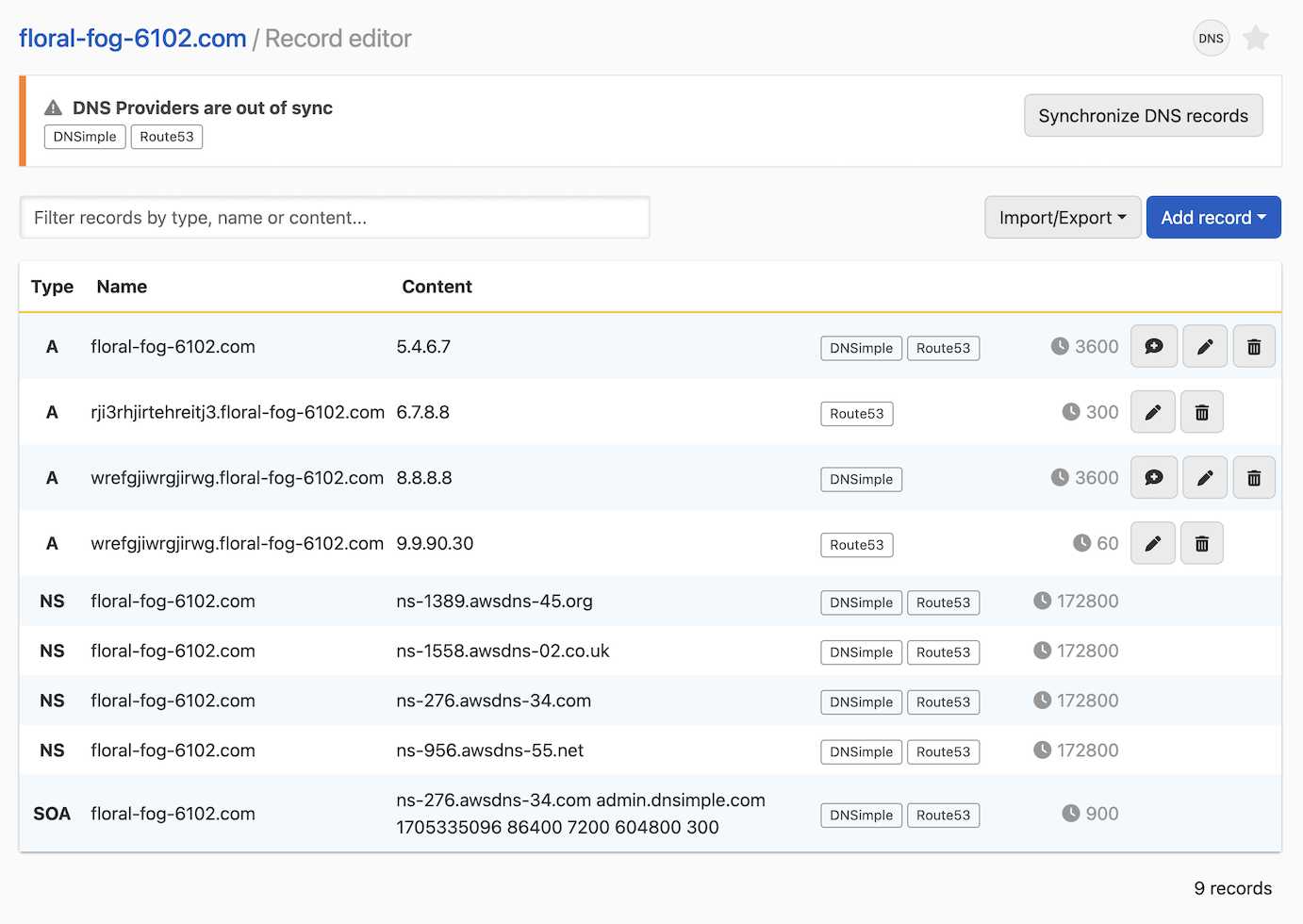Click TTL value 3600 on 8.8.8.8 record
The width and height of the screenshot is (1303, 924).
tap(1097, 477)
